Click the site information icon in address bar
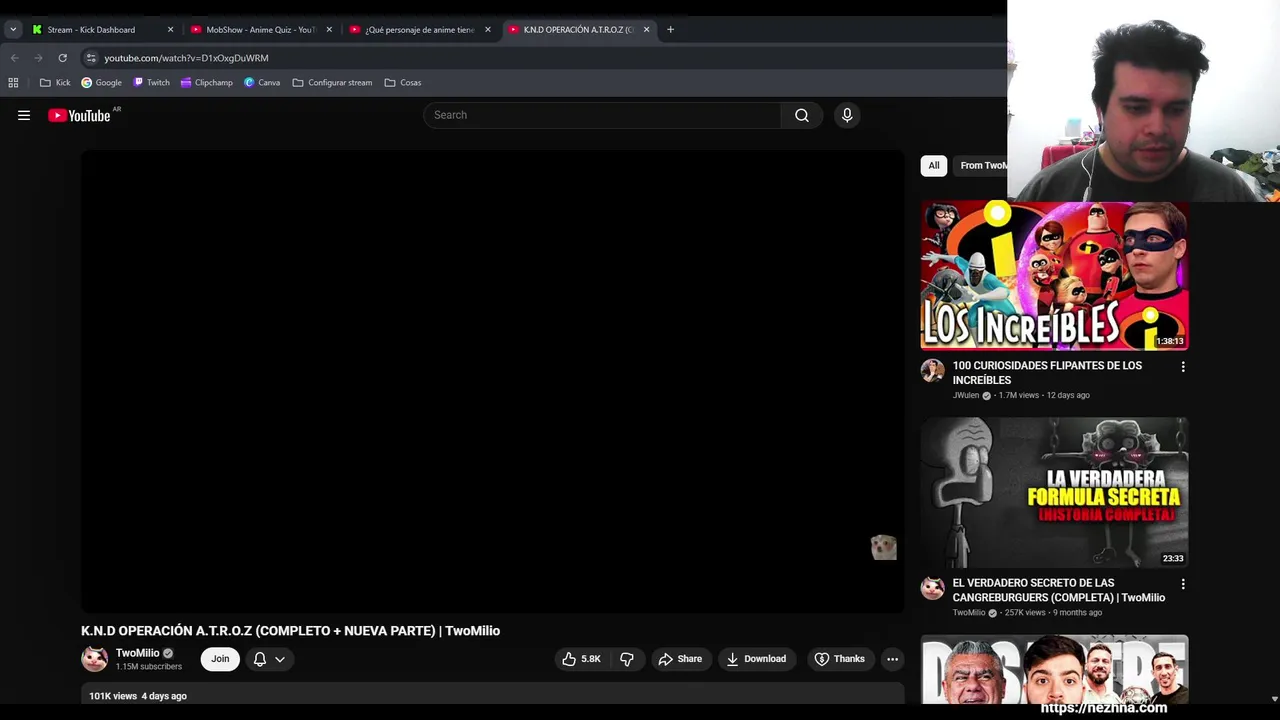The image size is (1280, 720). [91, 58]
